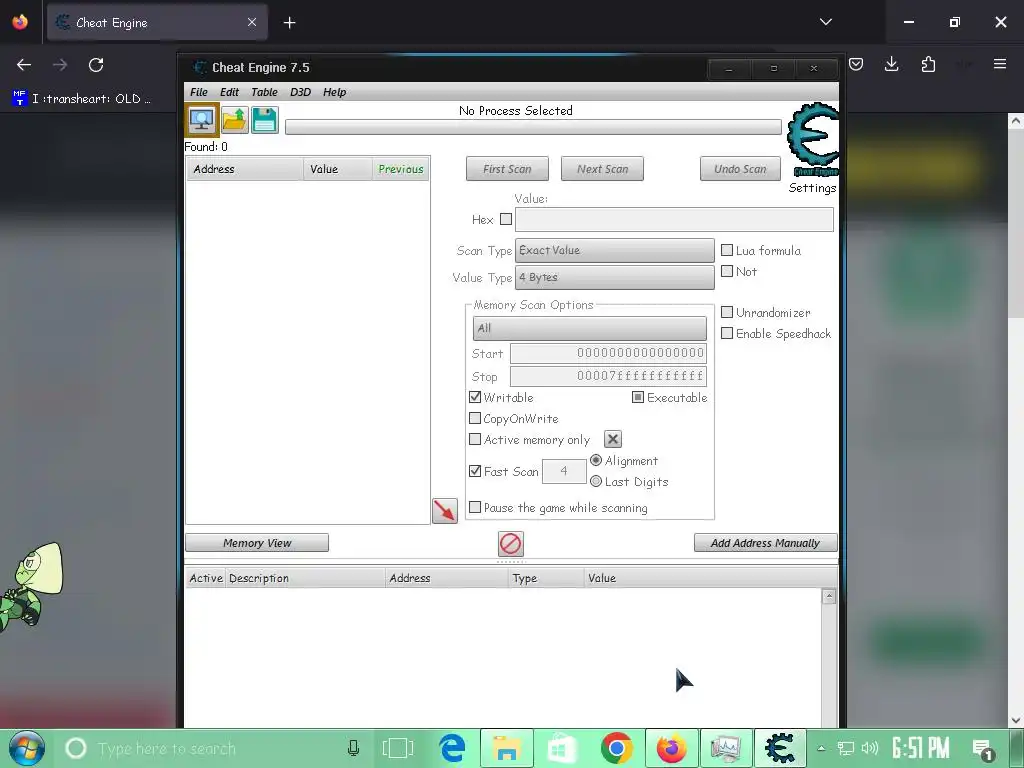Open the process selector monitor icon
The height and width of the screenshot is (768, 1024).
202,120
